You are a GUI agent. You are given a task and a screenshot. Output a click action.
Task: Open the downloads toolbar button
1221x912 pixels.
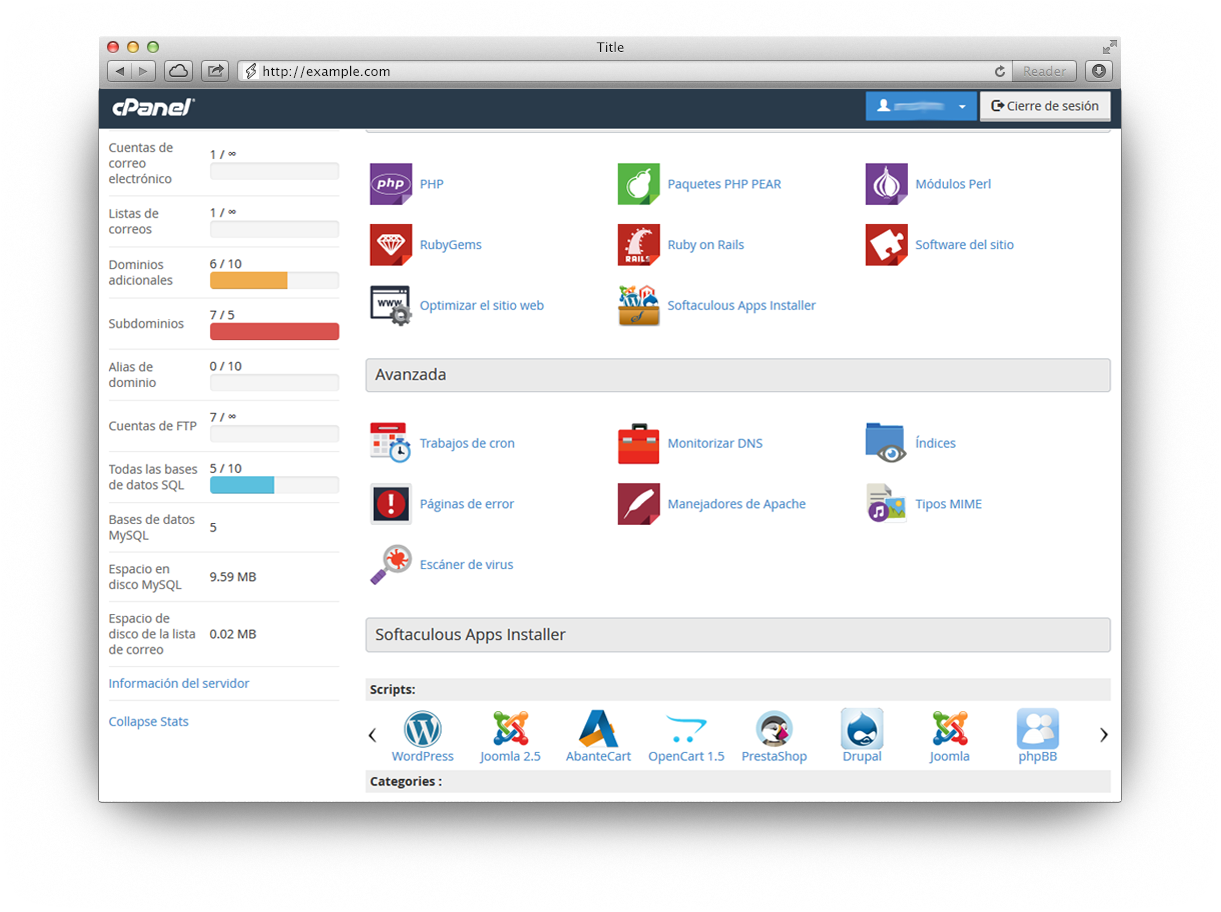1098,71
